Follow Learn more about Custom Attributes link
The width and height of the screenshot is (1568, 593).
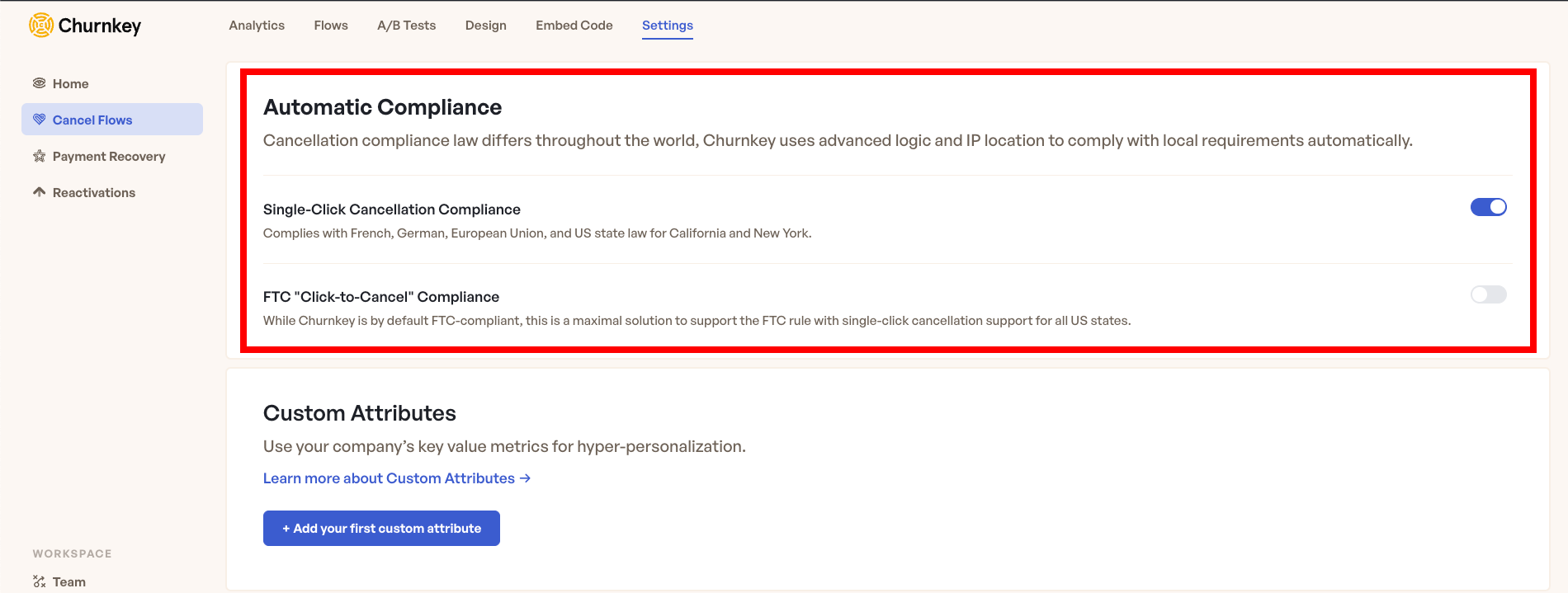pos(396,478)
